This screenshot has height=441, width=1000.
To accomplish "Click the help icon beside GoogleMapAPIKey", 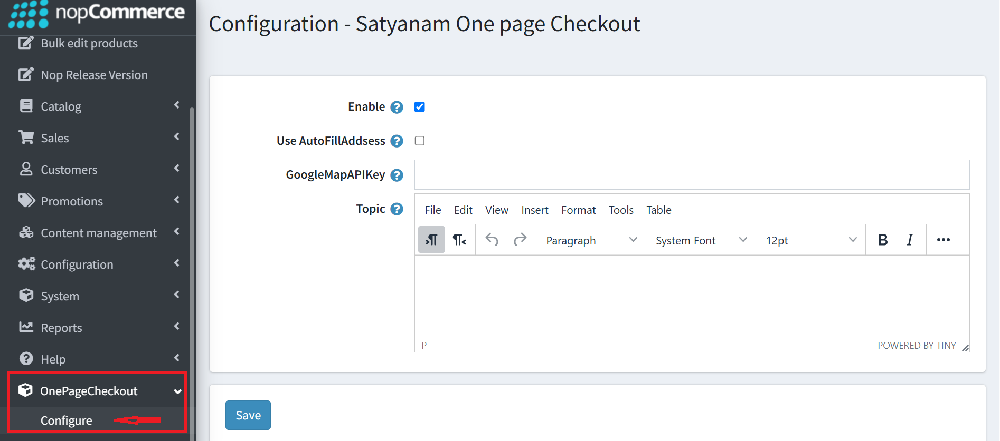I will click(x=397, y=175).
